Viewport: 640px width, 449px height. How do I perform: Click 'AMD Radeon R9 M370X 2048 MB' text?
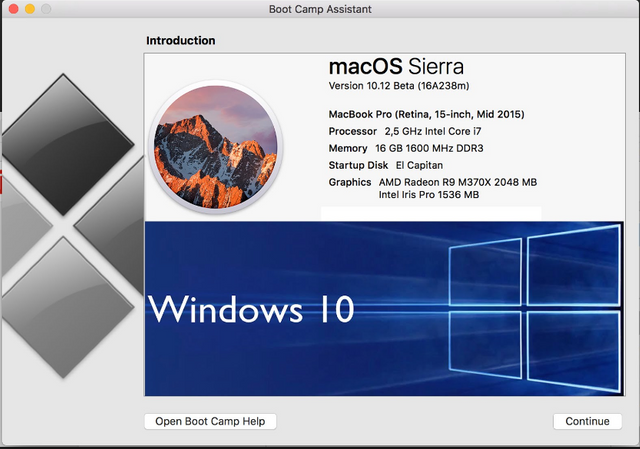(458, 182)
